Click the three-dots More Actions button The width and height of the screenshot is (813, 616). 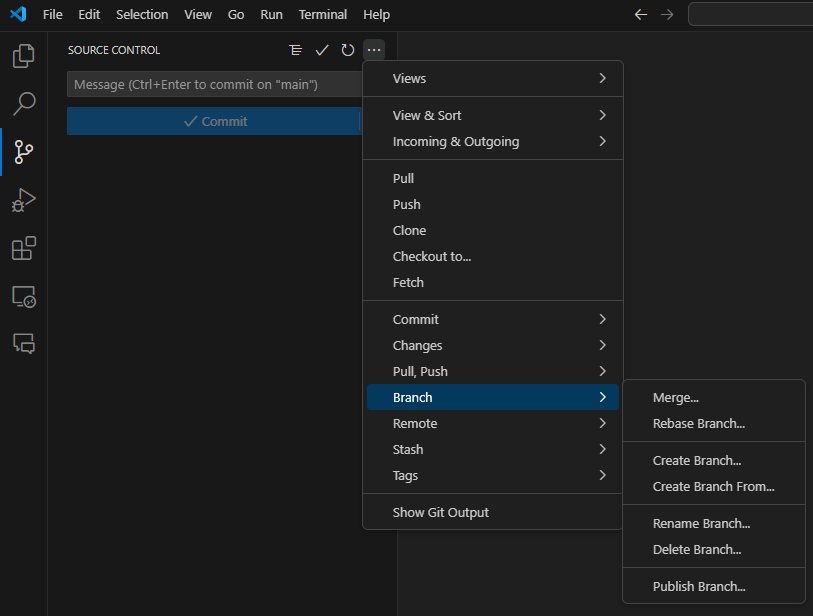pos(374,50)
